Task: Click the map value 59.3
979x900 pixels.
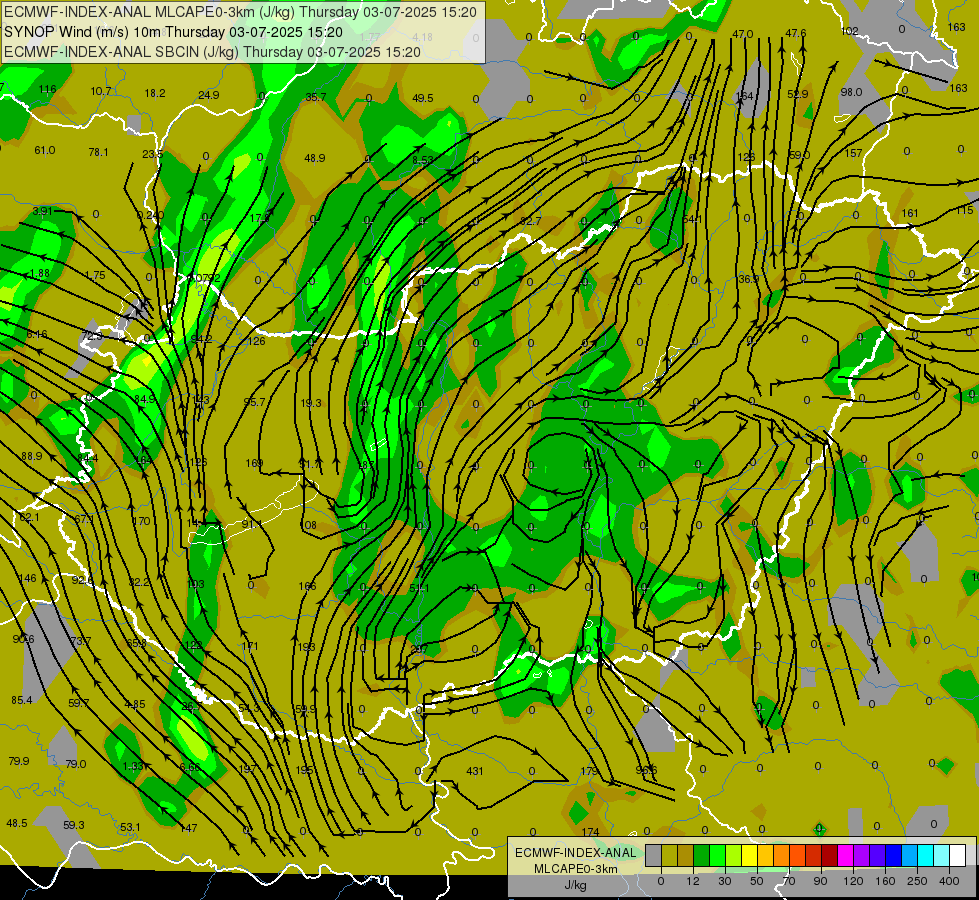Action: (x=74, y=825)
